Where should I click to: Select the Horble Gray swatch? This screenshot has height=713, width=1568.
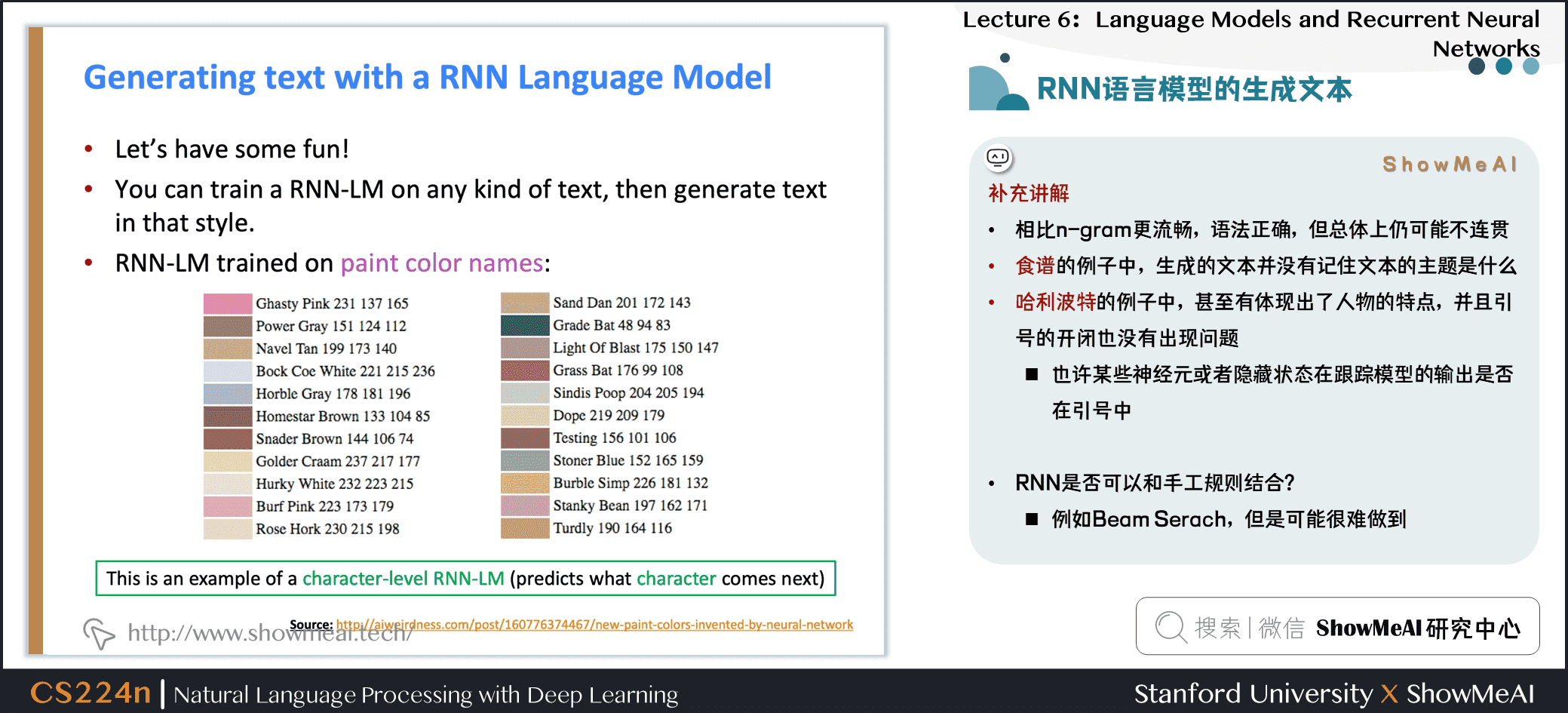coord(228,394)
